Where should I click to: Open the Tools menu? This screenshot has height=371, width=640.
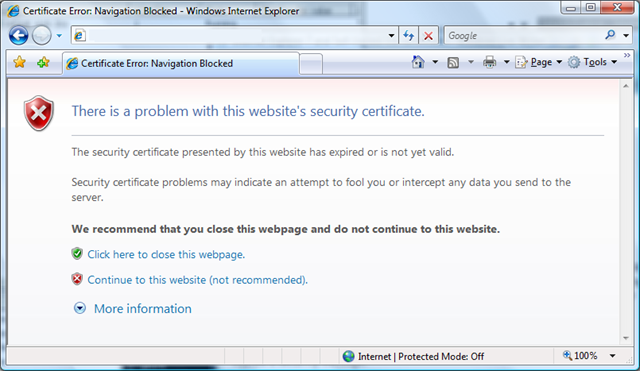click(592, 62)
